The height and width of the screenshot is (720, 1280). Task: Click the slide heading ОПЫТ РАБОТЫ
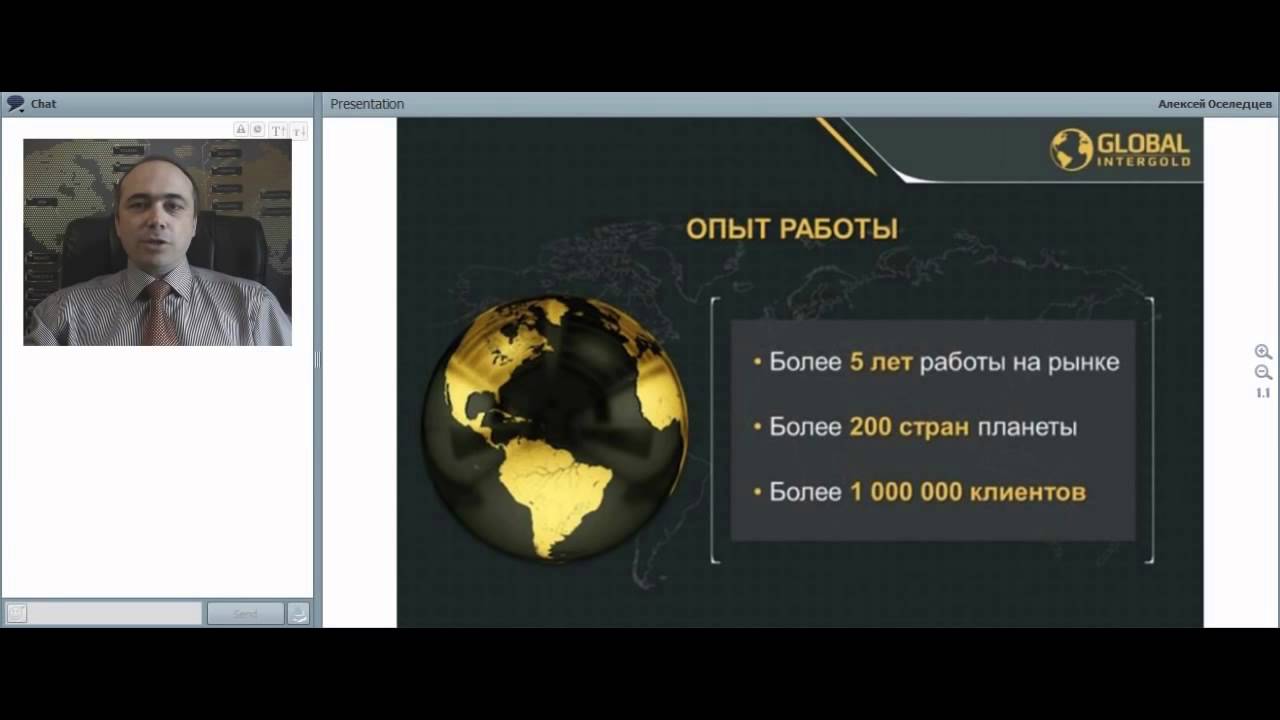792,229
